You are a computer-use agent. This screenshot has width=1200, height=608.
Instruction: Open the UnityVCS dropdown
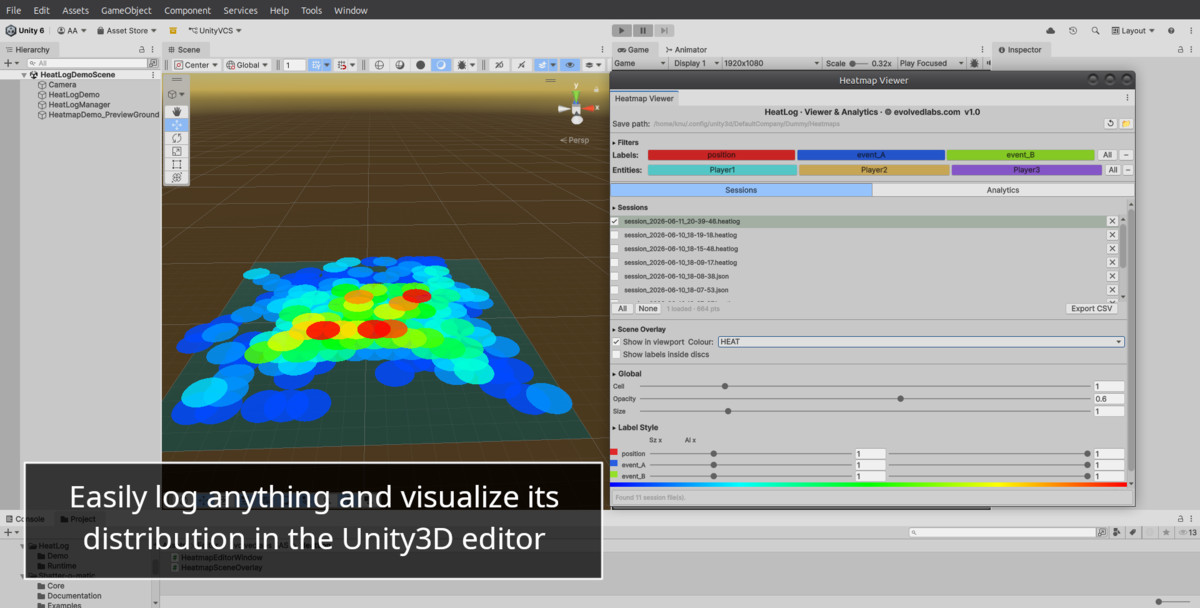(215, 31)
